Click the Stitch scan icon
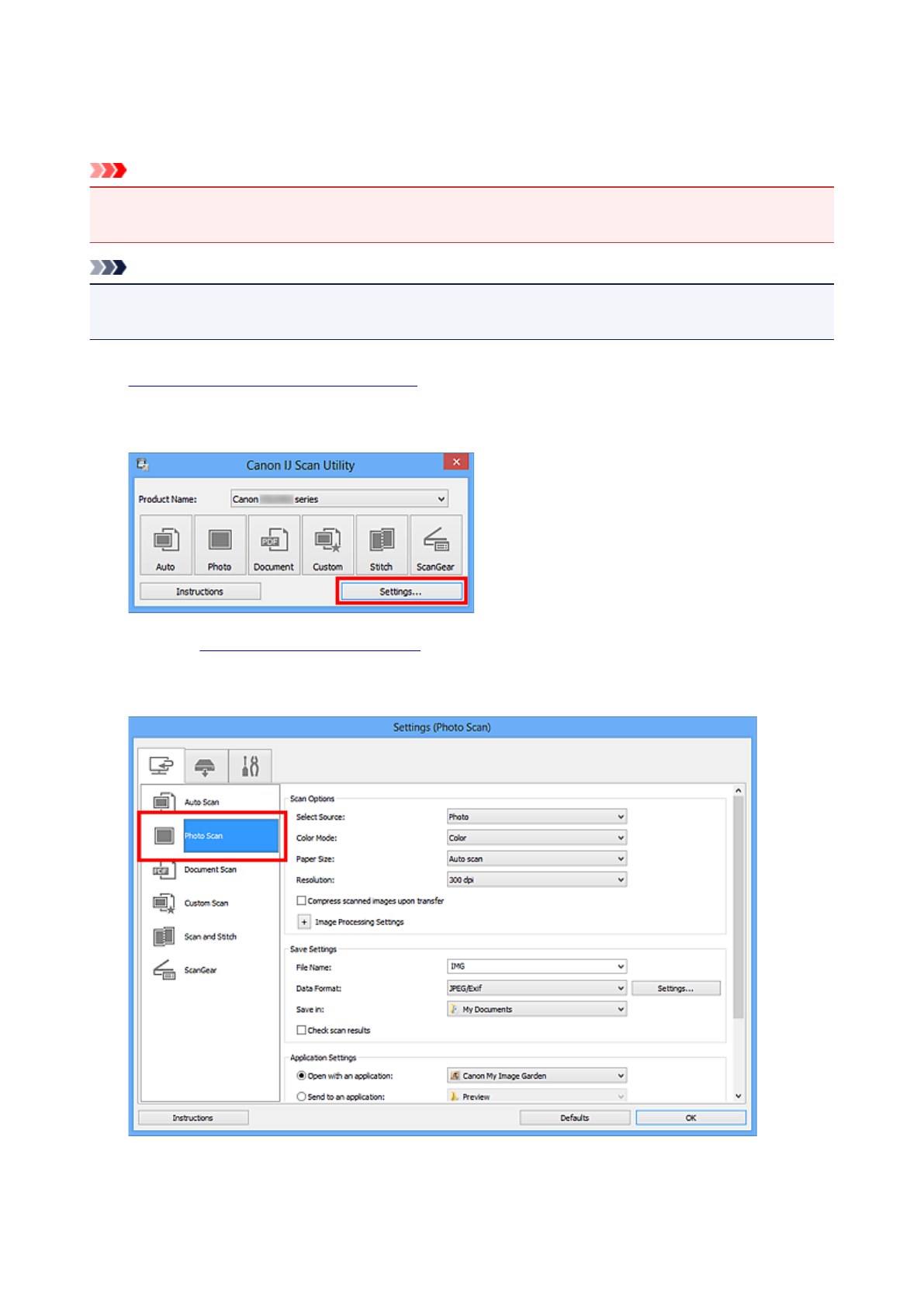924x1307 pixels. (x=381, y=545)
